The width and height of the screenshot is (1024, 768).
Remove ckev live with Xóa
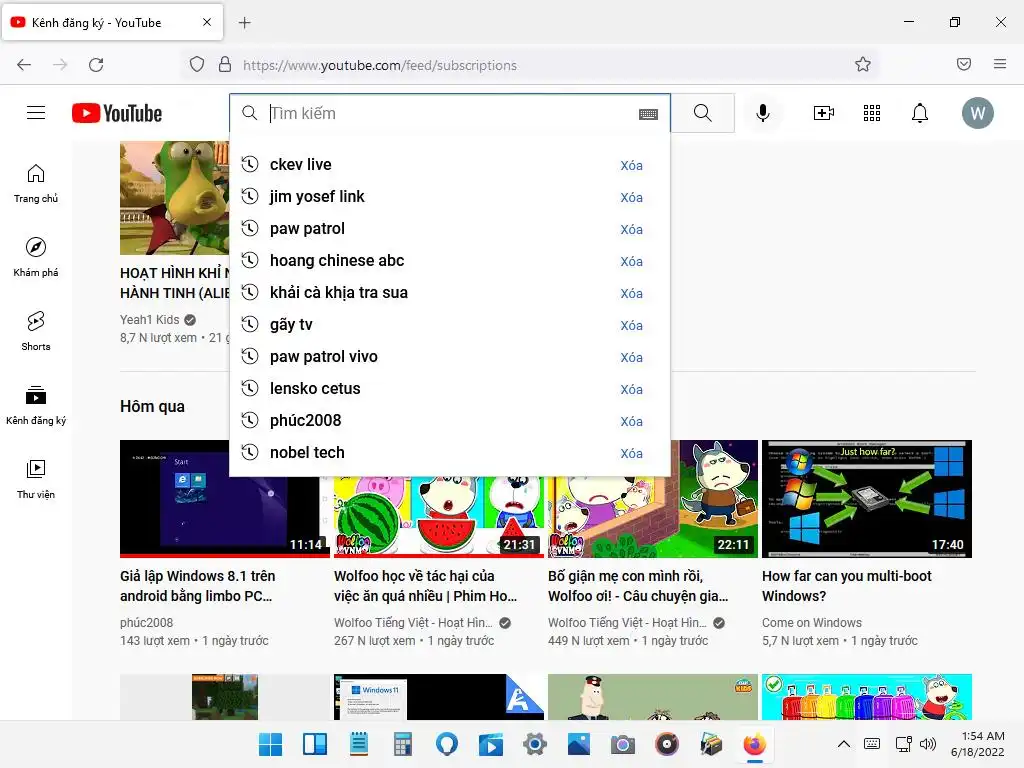pos(632,165)
